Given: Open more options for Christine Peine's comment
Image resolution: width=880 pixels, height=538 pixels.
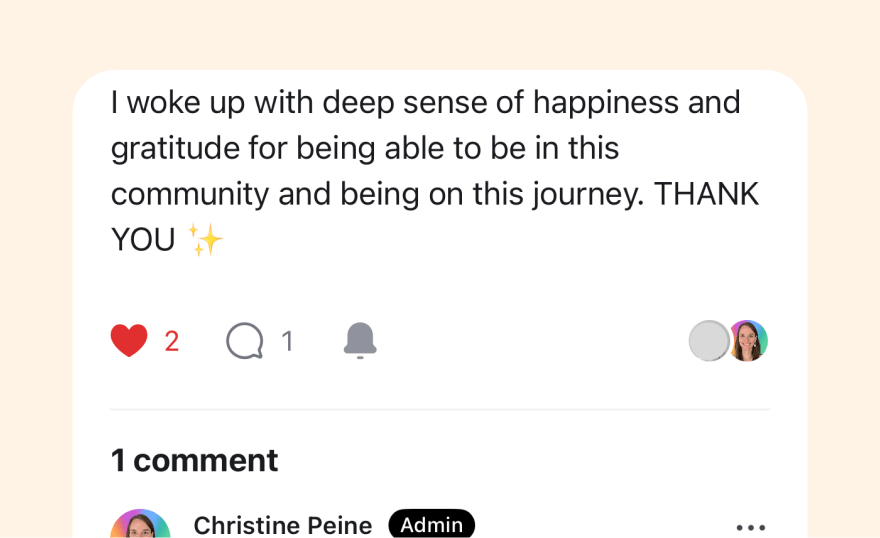Looking at the screenshot, I should pyautogui.click(x=750, y=527).
